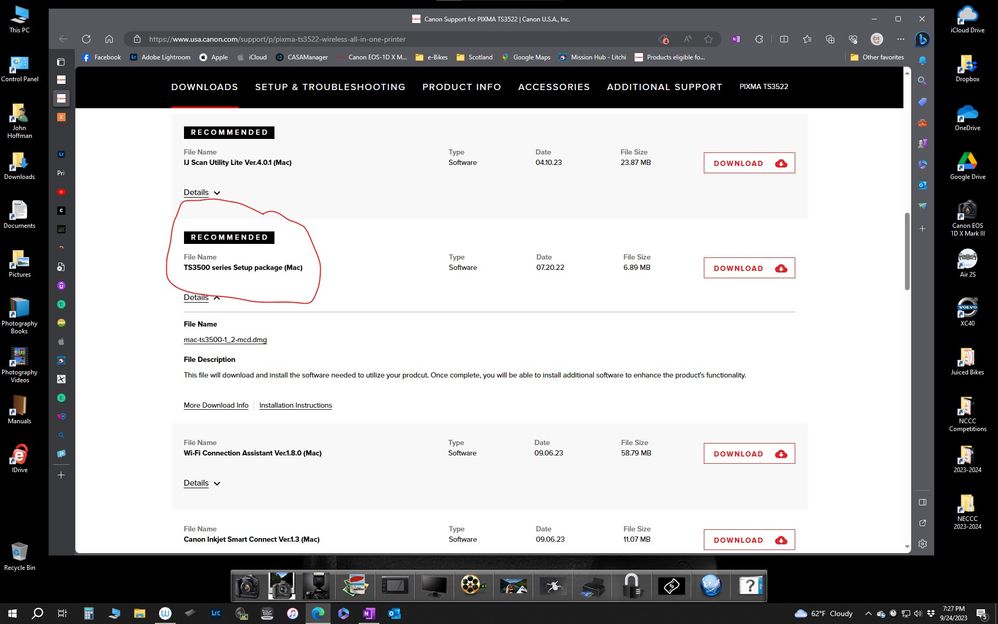The height and width of the screenshot is (624, 998).
Task: Expand Details under IJ Scan Utility Lite
Action: (201, 192)
